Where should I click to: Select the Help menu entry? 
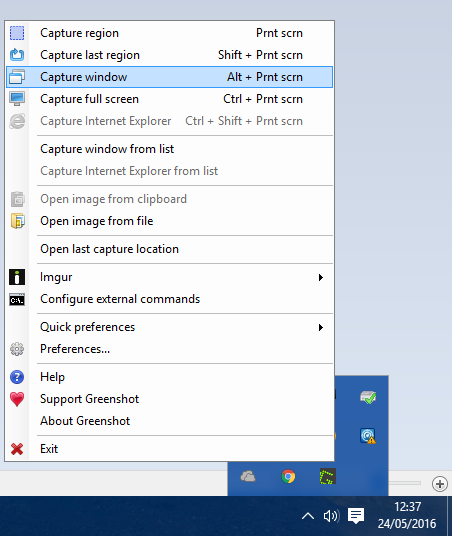[169, 377]
